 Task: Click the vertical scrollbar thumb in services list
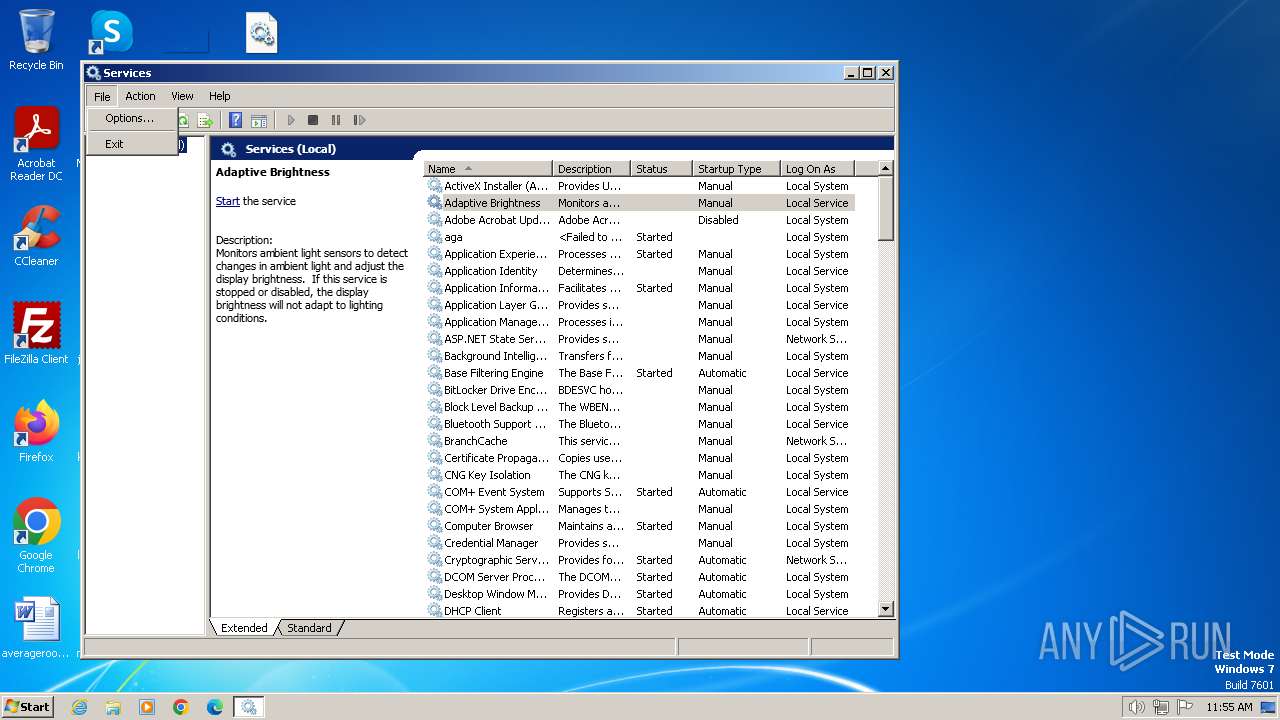885,209
